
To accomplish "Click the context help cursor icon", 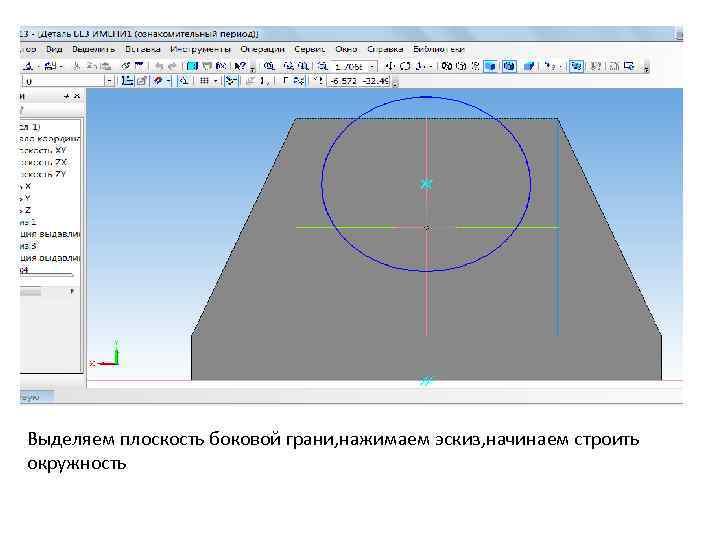I will click(240, 66).
